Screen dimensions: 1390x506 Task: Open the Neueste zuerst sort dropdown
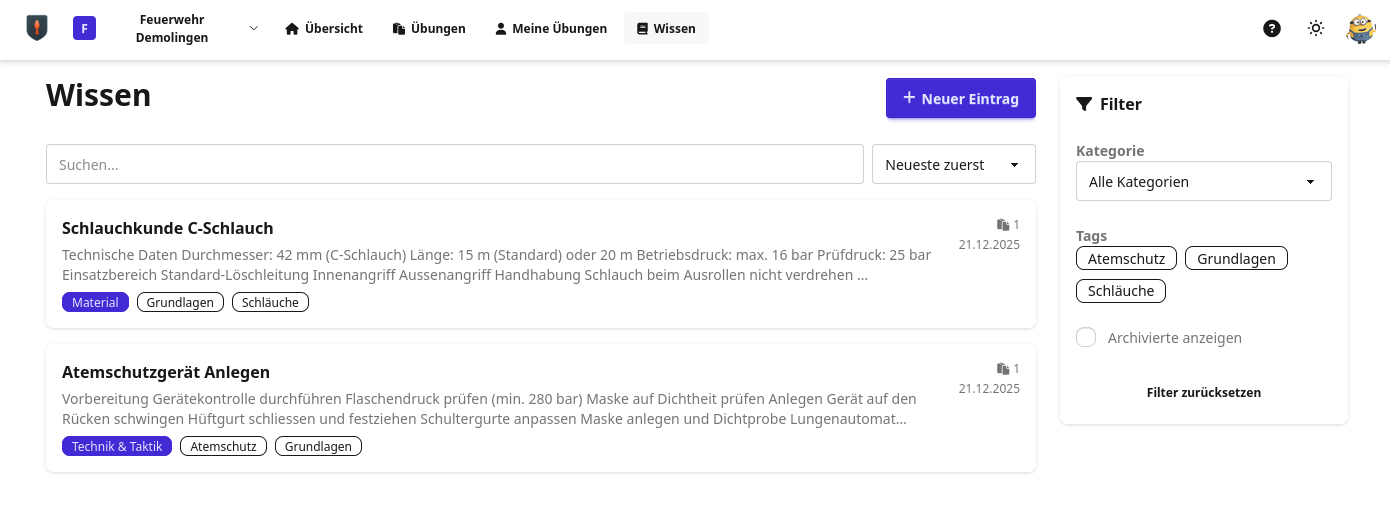click(x=953, y=165)
